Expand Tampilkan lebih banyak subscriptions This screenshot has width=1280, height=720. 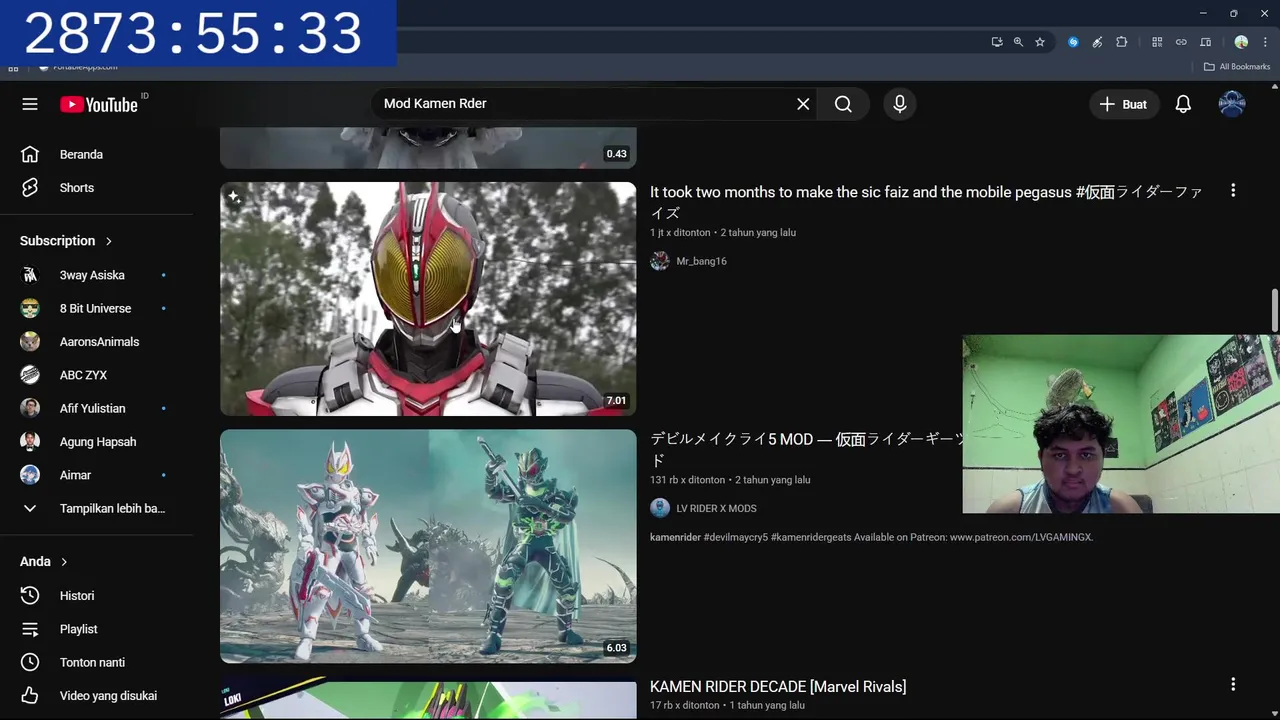[96, 508]
